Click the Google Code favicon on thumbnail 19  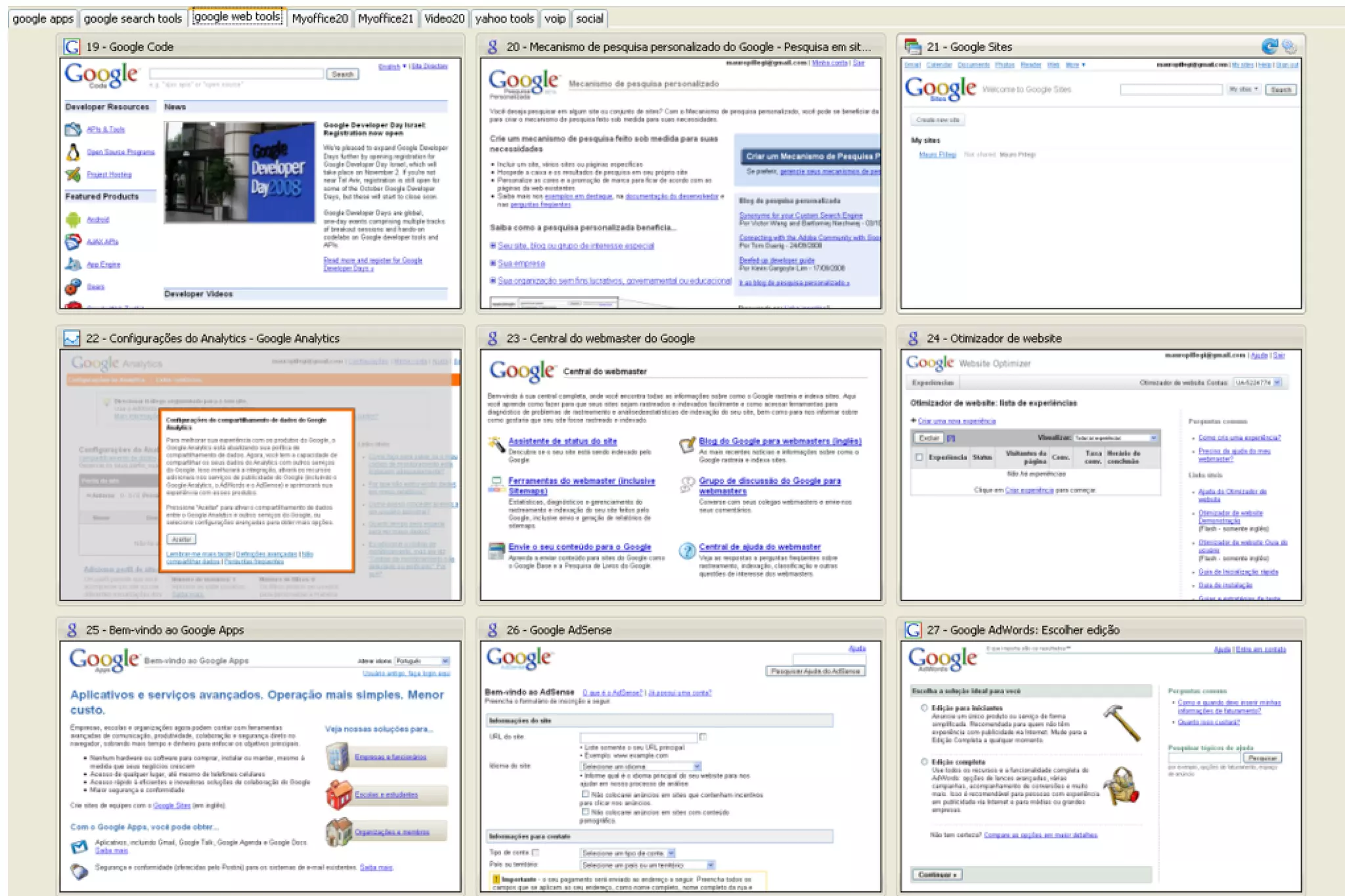[72, 47]
